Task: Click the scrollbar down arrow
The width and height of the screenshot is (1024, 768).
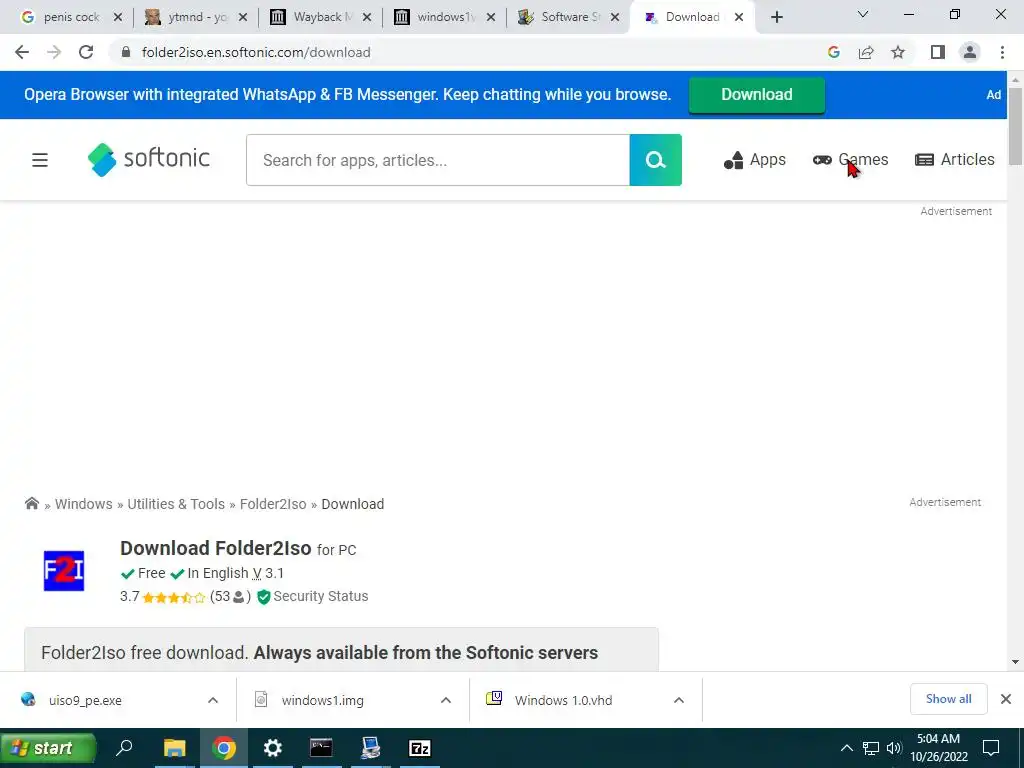Action: tap(1015, 662)
